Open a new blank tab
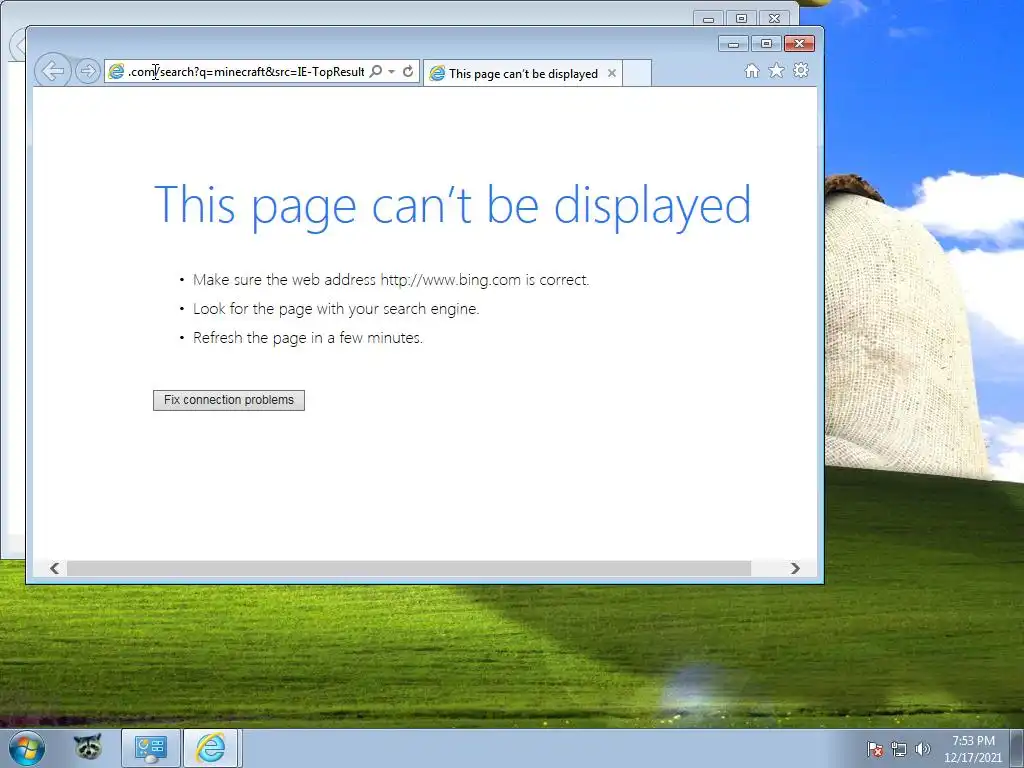The width and height of the screenshot is (1024, 768). pos(637,73)
